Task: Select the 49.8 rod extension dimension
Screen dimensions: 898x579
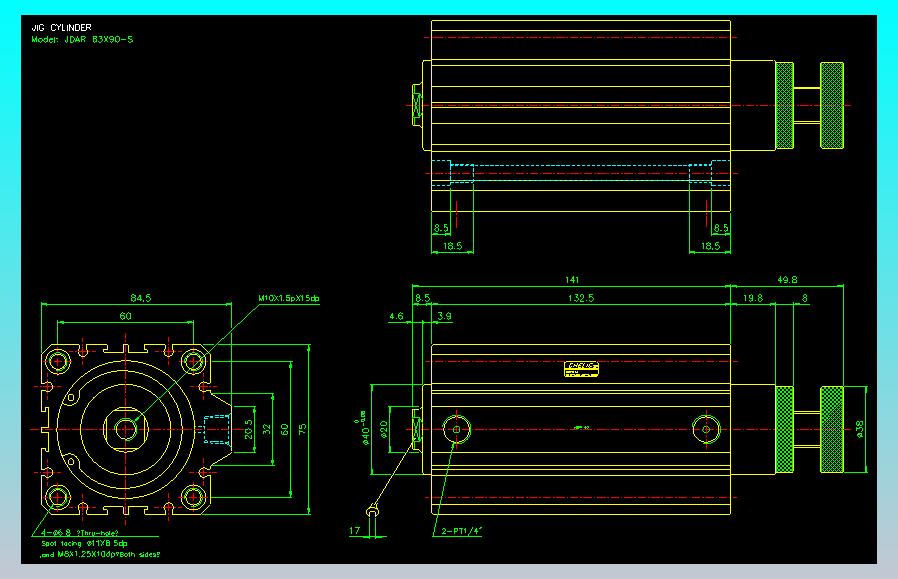Action: click(787, 280)
